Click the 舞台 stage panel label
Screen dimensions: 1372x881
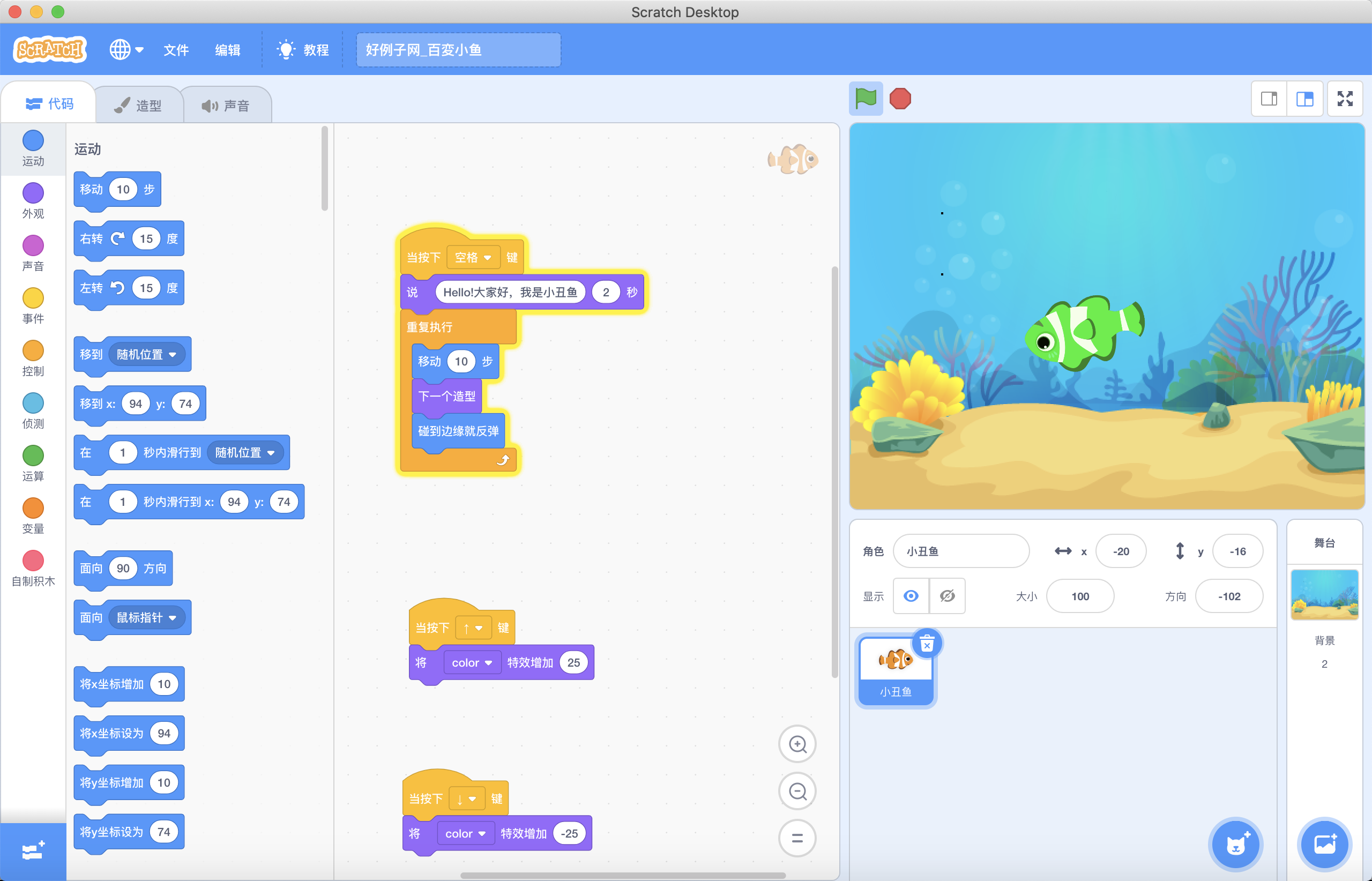[1324, 543]
